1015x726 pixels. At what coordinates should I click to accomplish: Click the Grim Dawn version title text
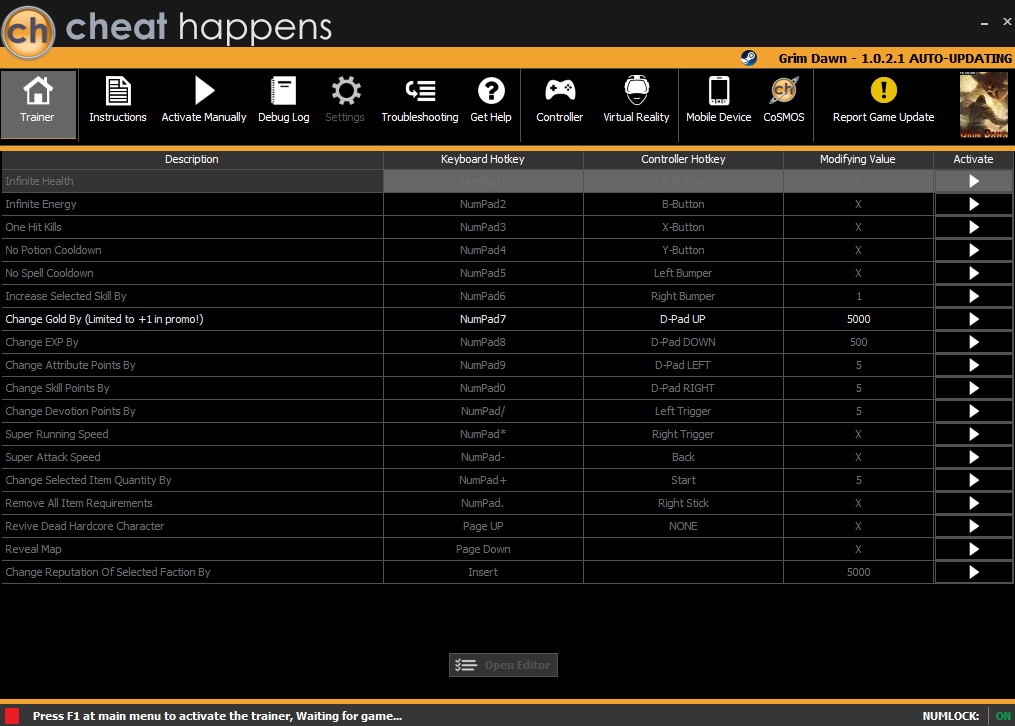(x=895, y=58)
